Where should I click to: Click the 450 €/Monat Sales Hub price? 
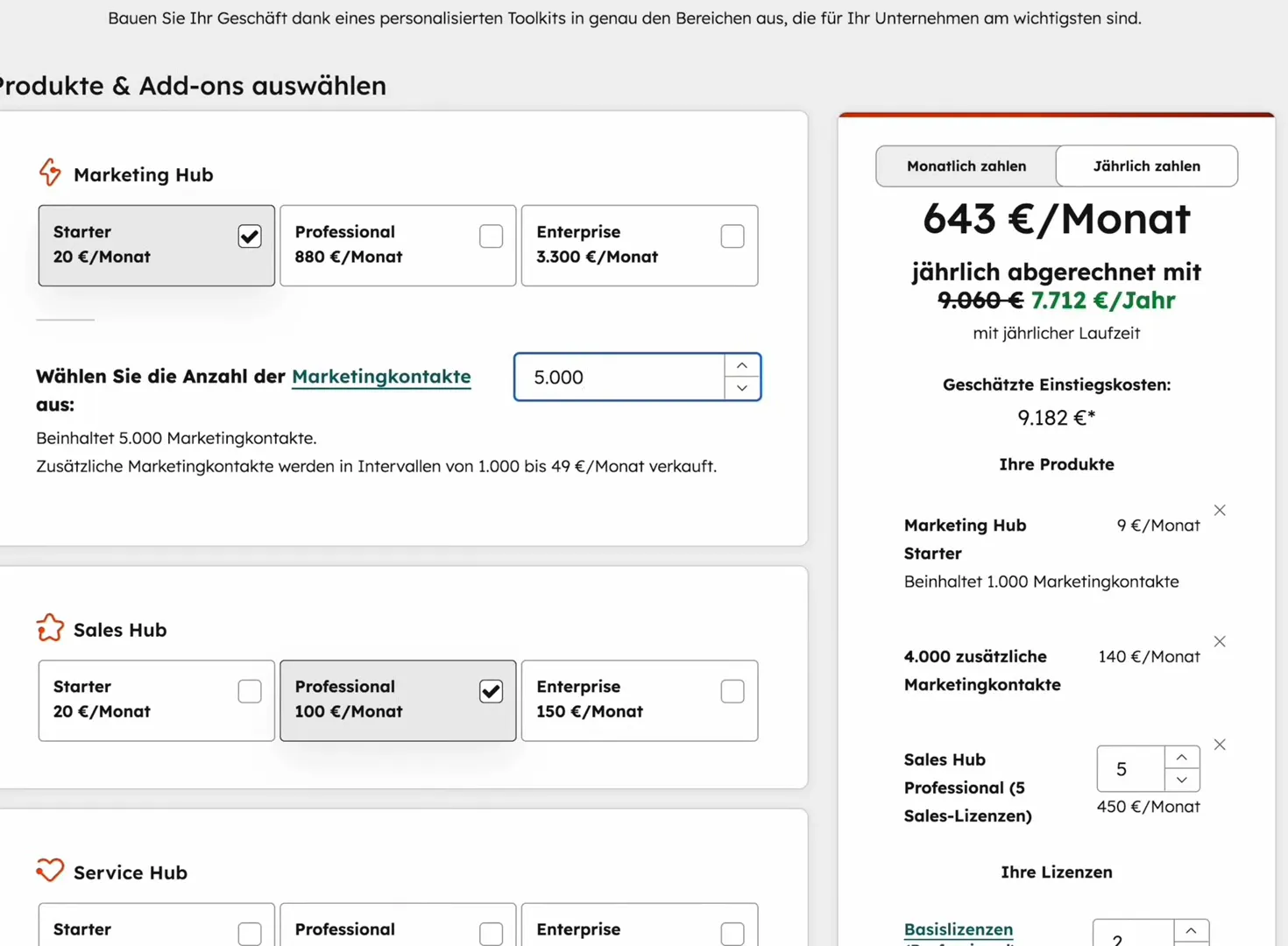[x=1148, y=807]
